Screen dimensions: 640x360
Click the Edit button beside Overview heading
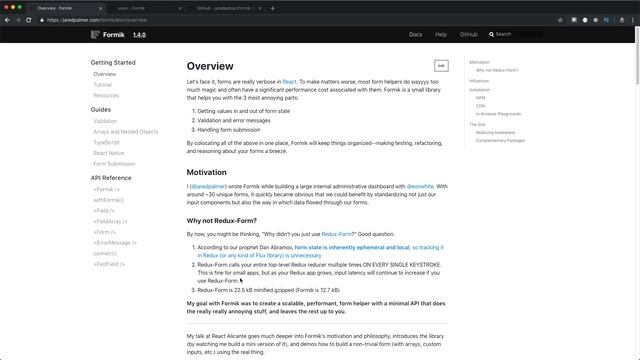[441, 66]
